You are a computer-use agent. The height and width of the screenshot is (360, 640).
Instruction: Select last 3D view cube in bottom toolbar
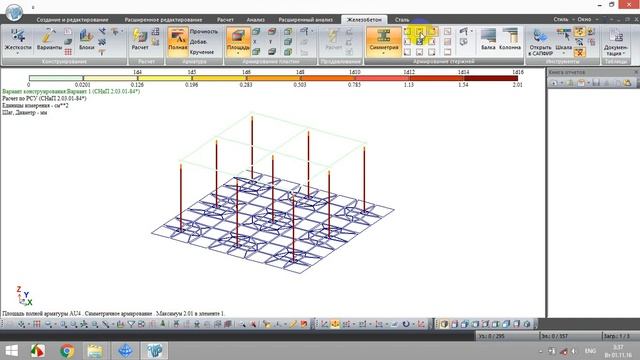[527, 324]
